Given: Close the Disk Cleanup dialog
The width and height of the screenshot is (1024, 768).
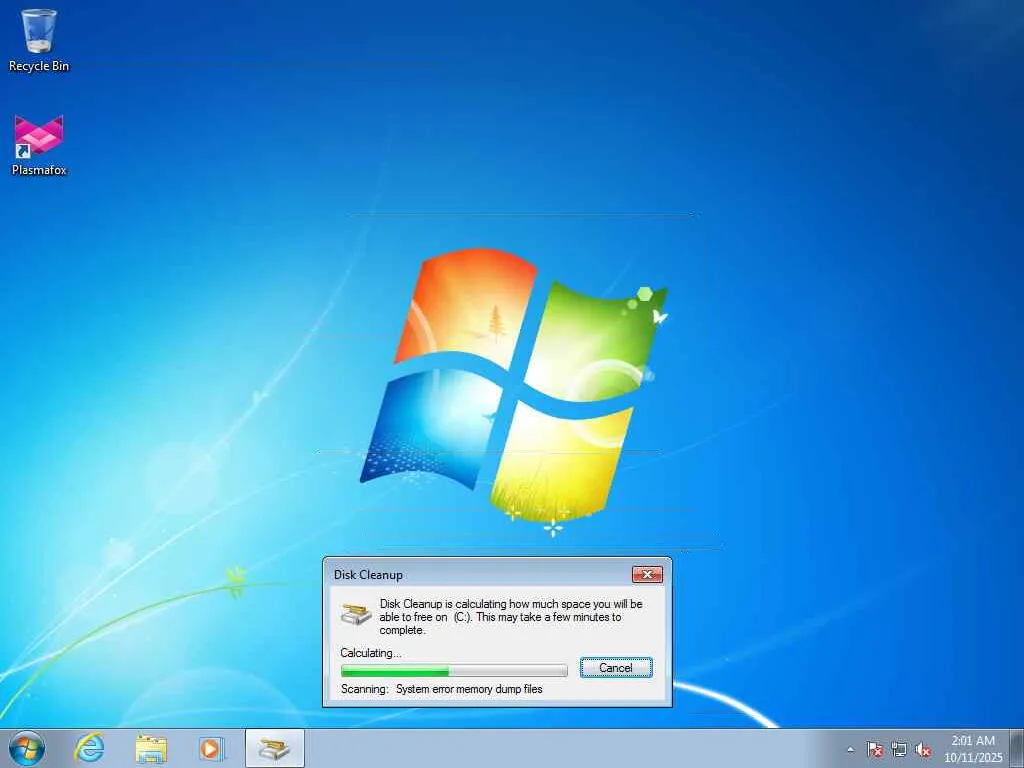Looking at the screenshot, I should [647, 574].
